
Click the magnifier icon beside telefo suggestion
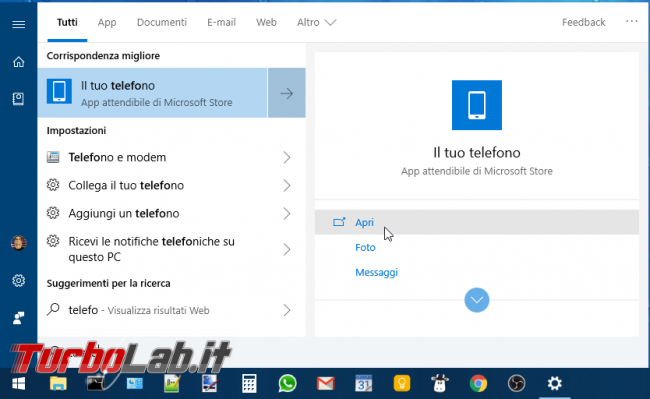click(53, 309)
